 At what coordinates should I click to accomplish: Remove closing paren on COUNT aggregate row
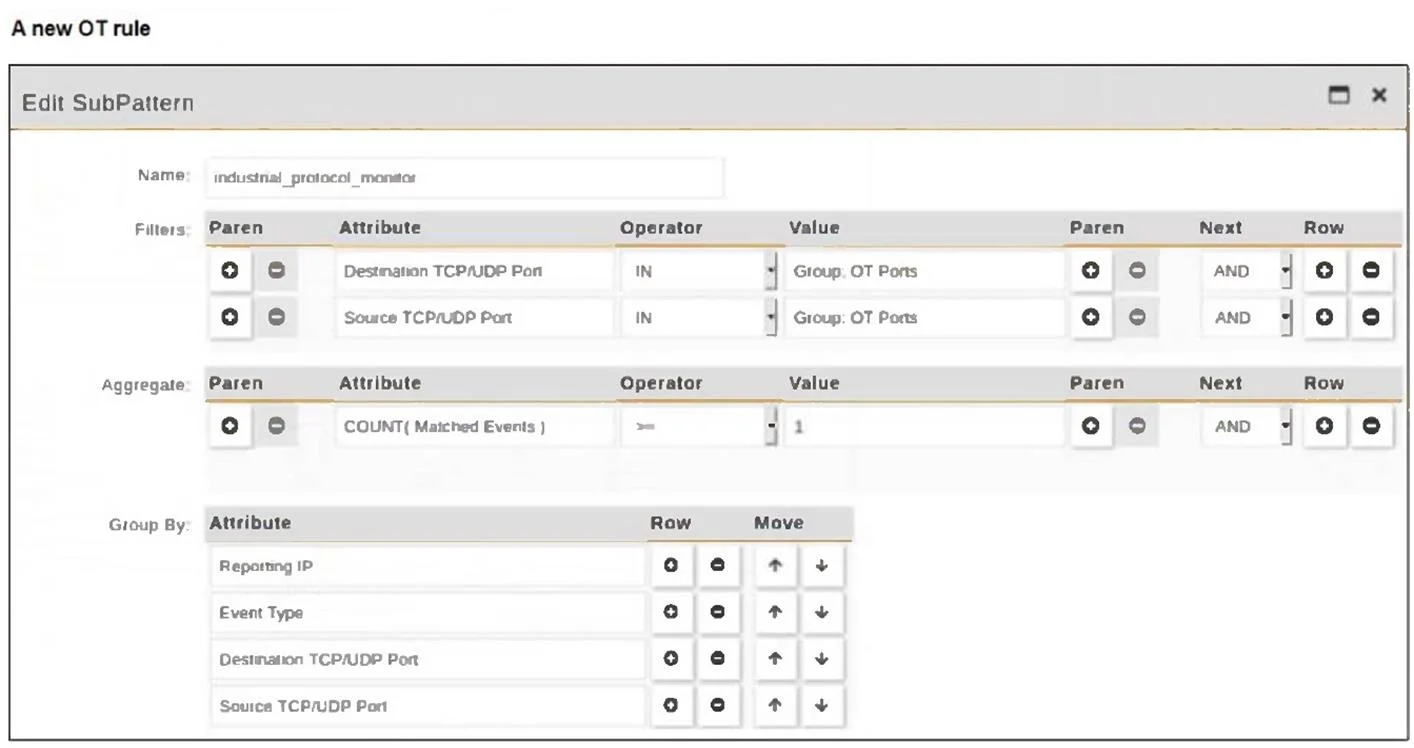(1137, 426)
